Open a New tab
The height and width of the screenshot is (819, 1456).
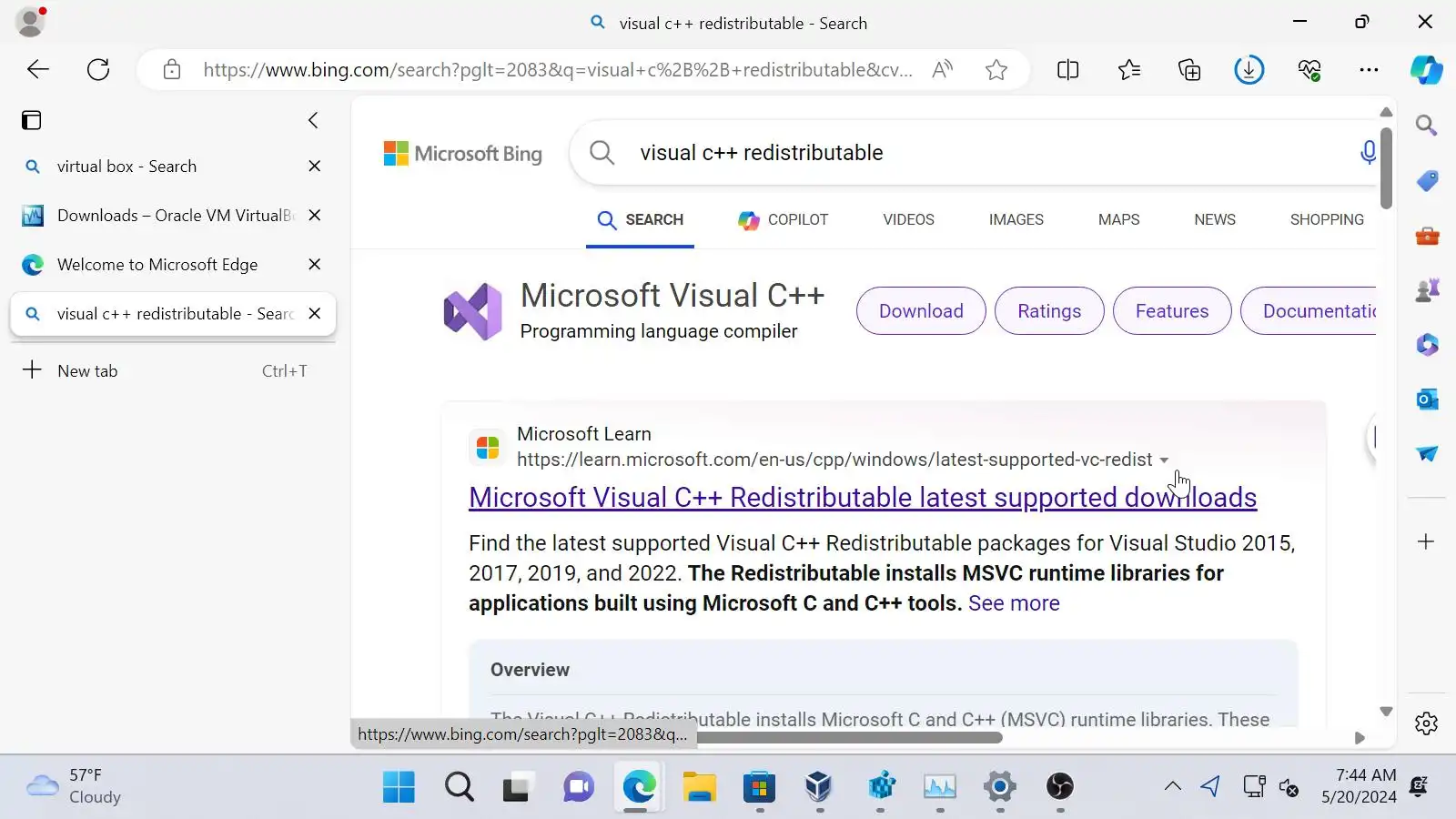173,370
